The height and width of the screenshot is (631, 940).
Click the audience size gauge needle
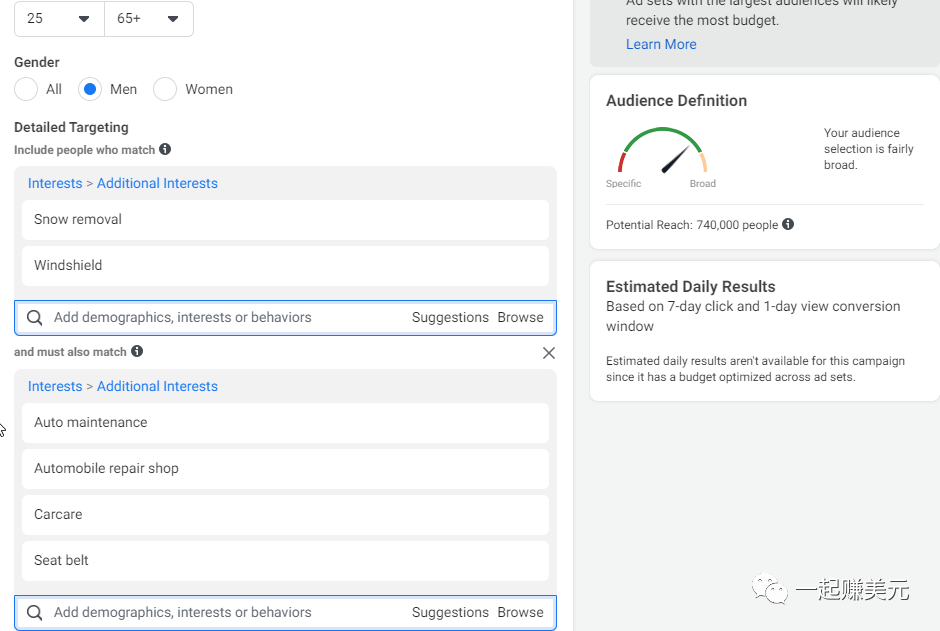click(x=675, y=159)
